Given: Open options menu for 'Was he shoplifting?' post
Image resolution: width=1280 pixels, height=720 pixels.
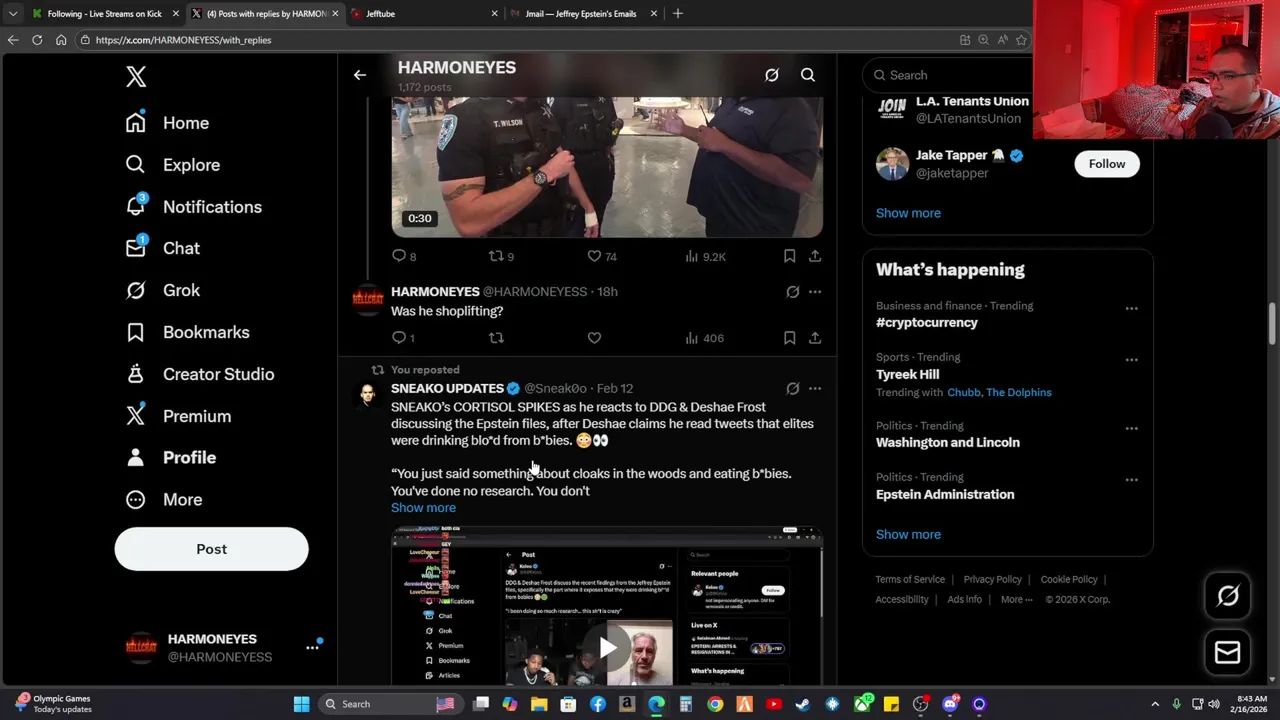Looking at the screenshot, I should click(815, 292).
